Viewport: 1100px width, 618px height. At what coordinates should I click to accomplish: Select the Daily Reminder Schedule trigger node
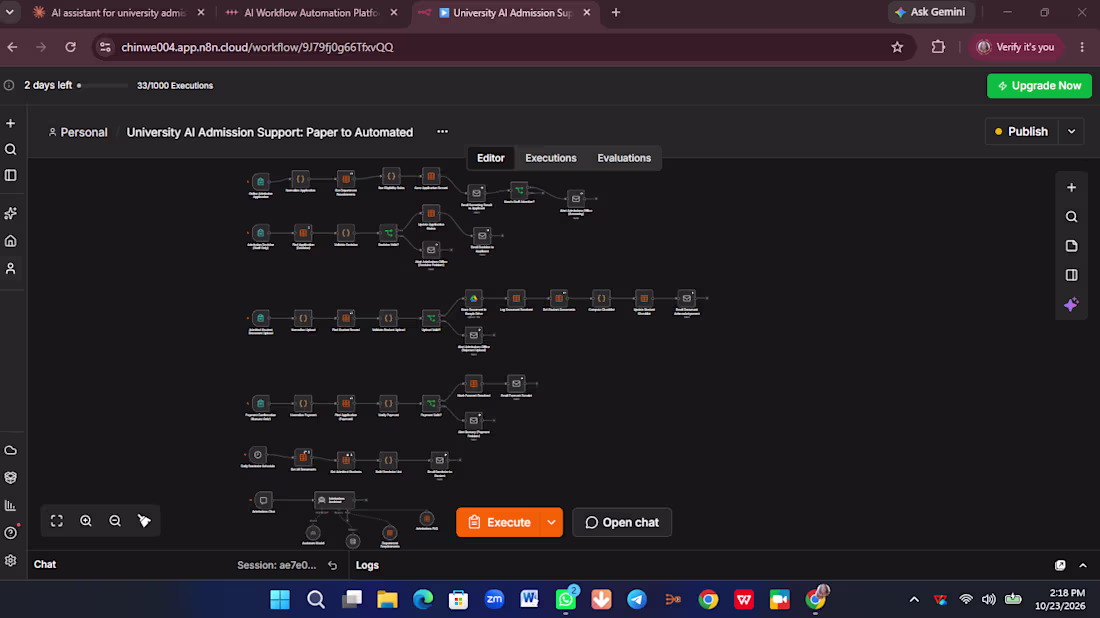(257, 455)
